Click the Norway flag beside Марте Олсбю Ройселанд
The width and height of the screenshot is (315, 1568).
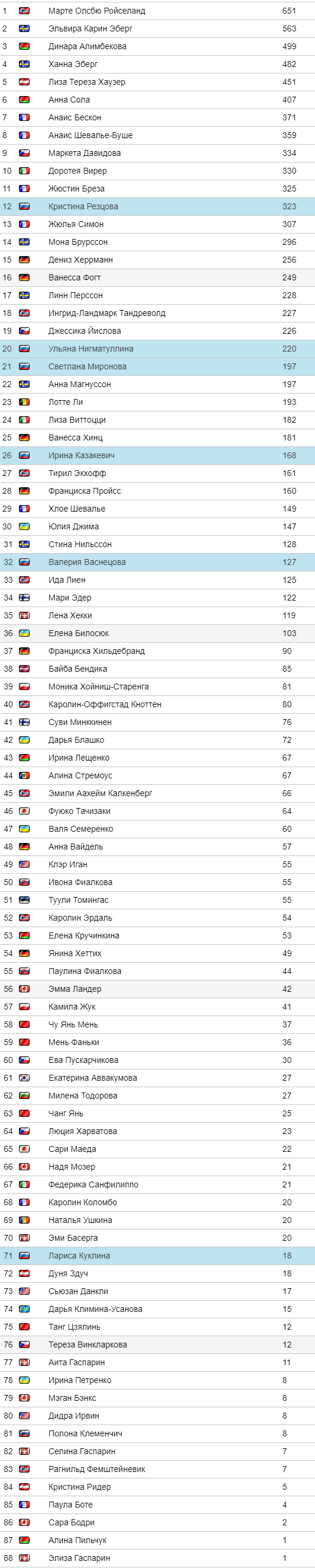[x=24, y=11]
